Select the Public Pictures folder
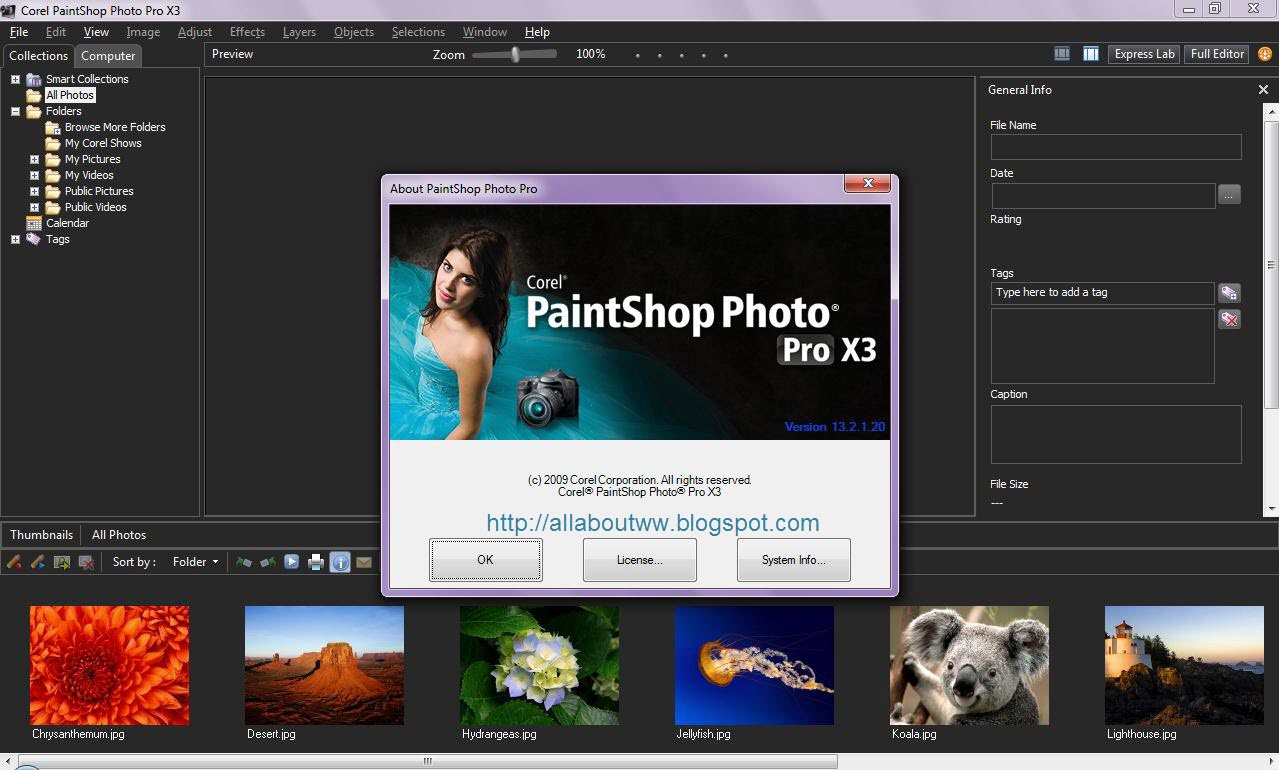 click(x=99, y=191)
